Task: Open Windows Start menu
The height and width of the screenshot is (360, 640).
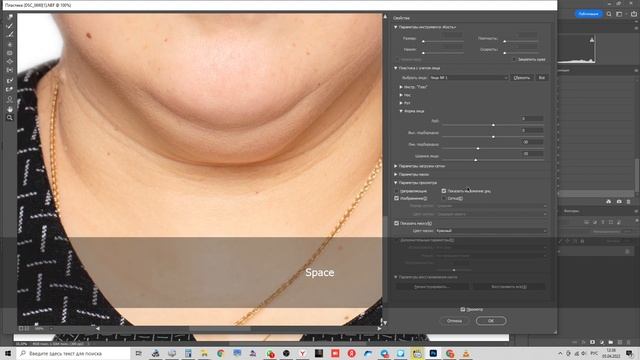Action: point(8,353)
